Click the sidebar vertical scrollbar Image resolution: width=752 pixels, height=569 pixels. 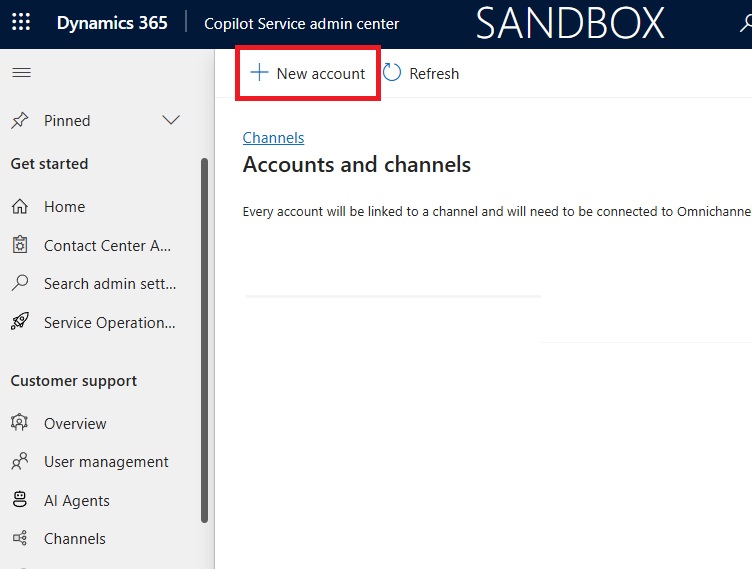[x=204, y=340]
